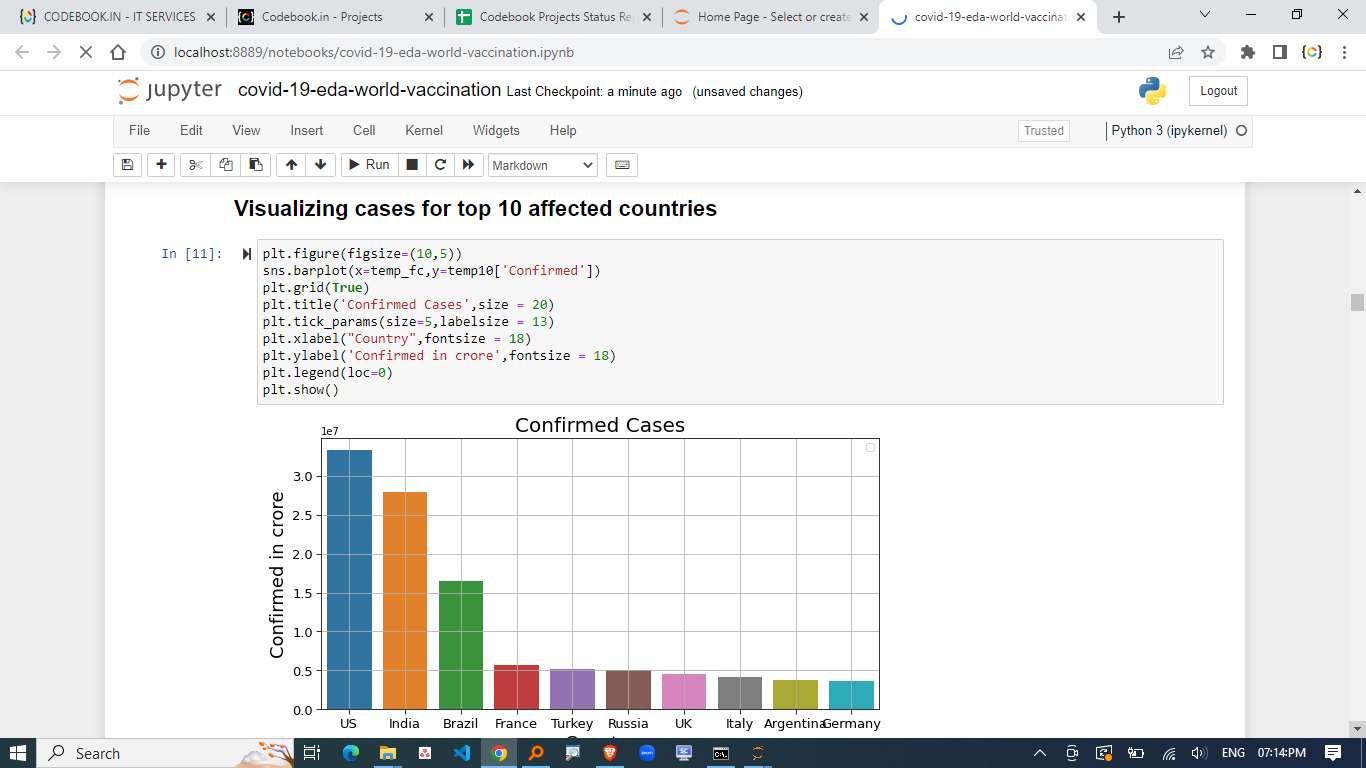Click the taskbar Search box
This screenshot has width=1366, height=768.
167,753
